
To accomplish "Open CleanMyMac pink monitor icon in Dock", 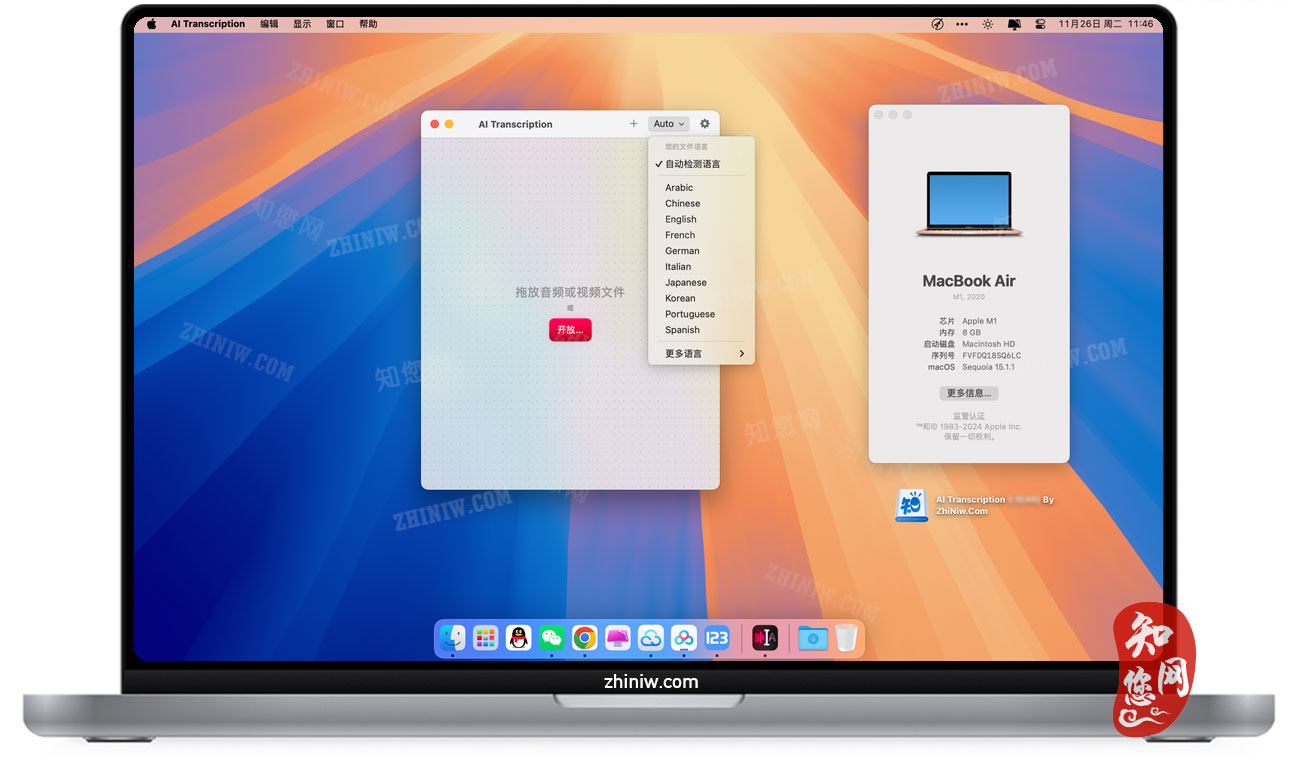I will (618, 638).
